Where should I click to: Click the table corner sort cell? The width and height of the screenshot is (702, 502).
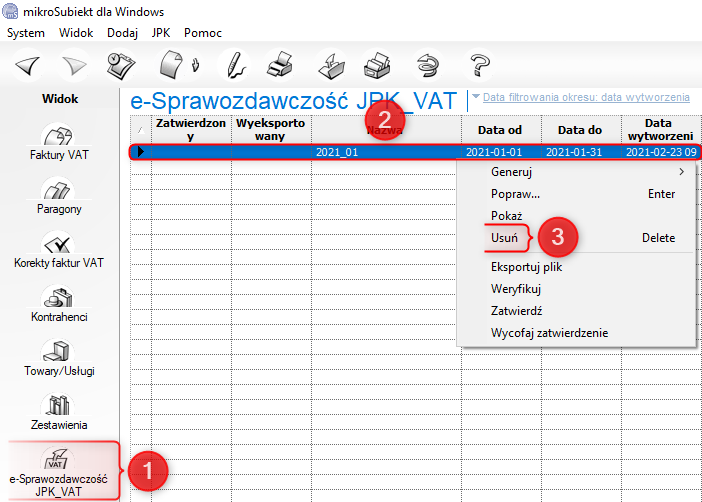click(x=141, y=129)
